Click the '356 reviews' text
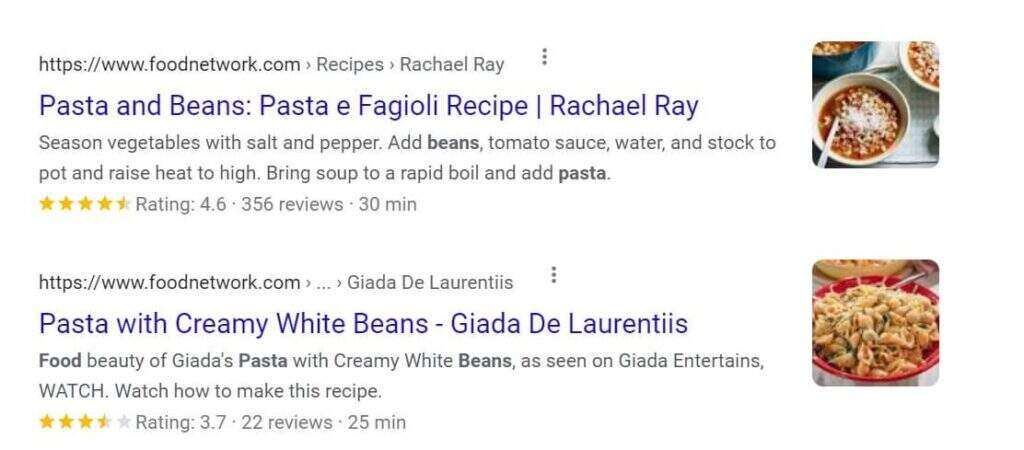Viewport: 1024px width, 450px height. [x=297, y=204]
